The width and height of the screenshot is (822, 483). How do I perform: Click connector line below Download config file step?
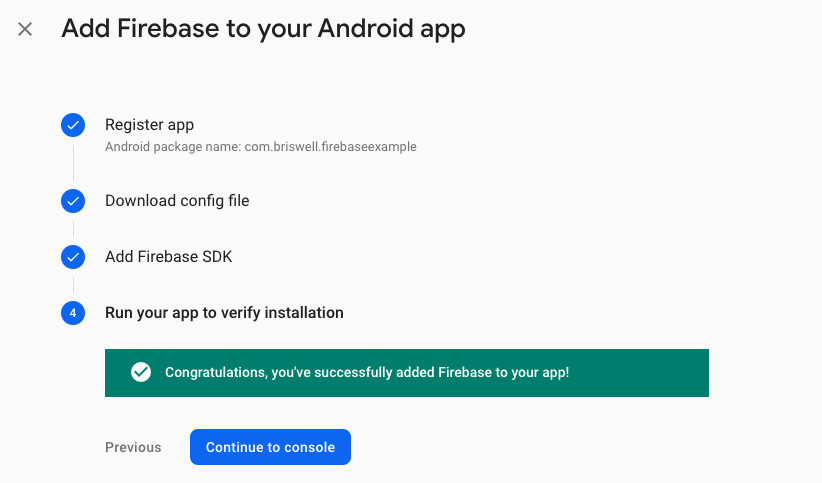(x=73, y=229)
